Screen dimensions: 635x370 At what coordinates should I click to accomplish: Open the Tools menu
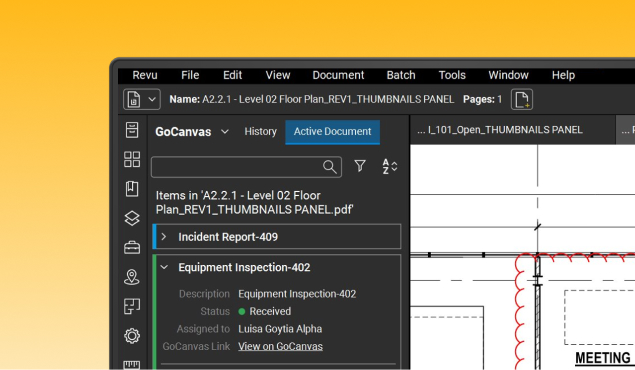tap(452, 75)
